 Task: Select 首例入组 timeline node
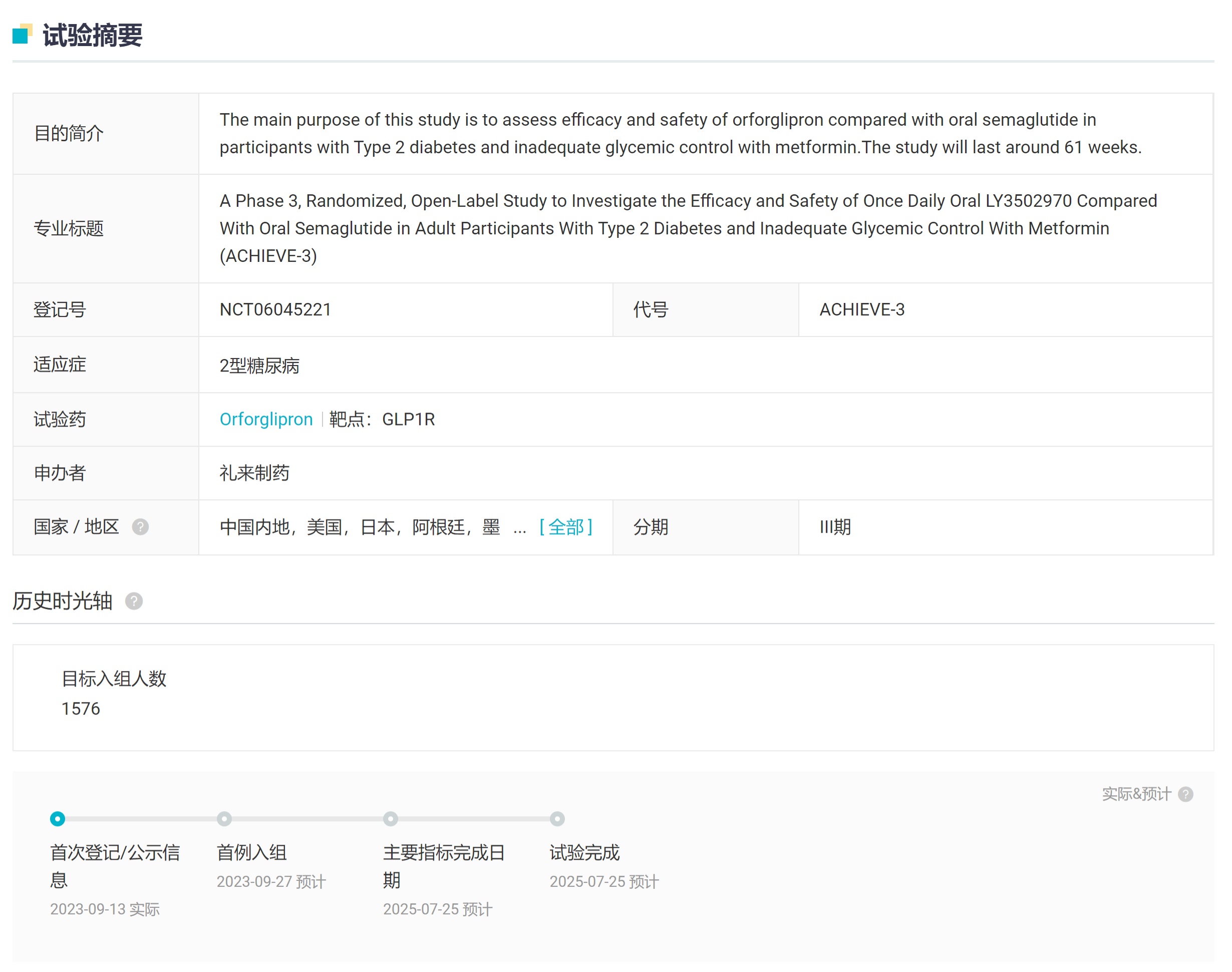coord(224,819)
